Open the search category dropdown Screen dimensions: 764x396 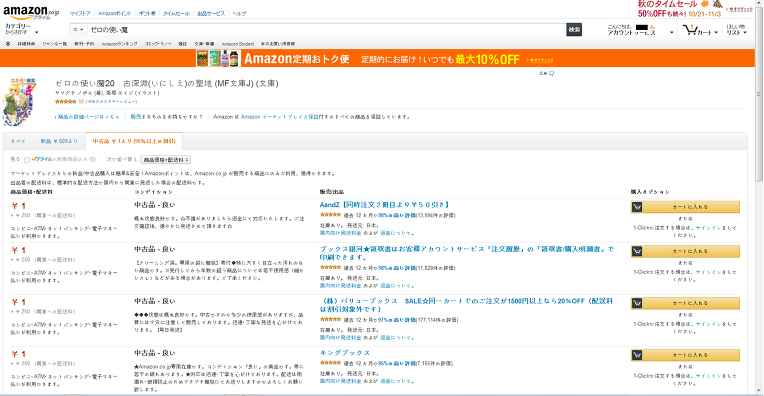[x=78, y=30]
